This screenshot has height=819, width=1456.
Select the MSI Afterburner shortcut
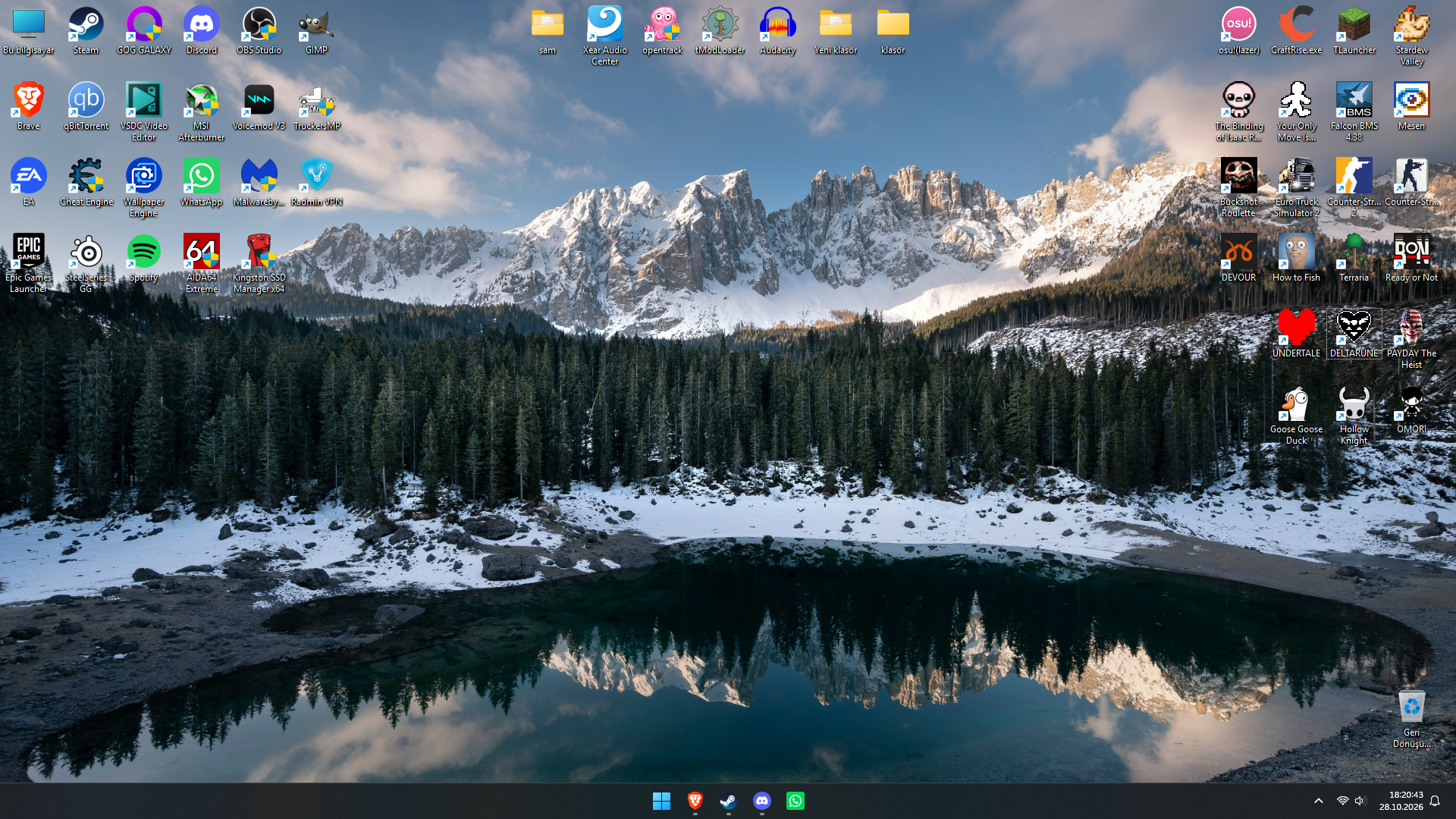click(202, 112)
